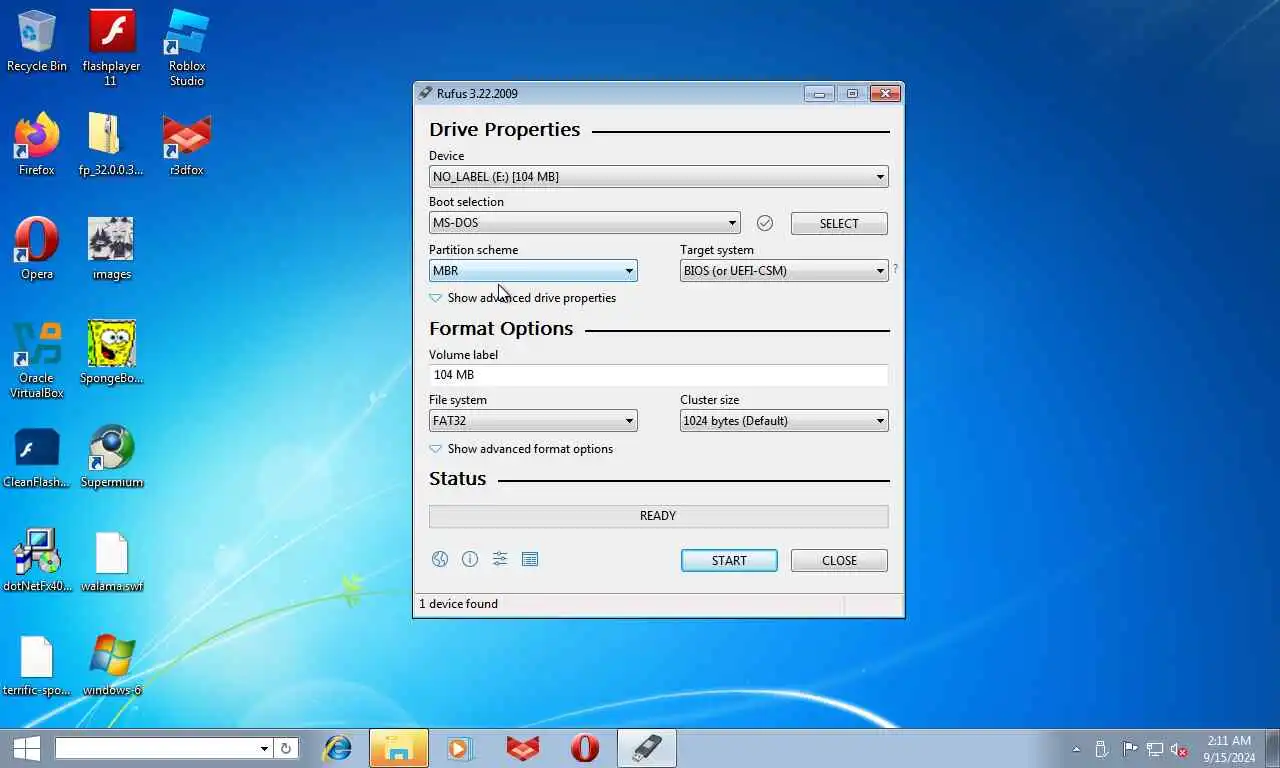The height and width of the screenshot is (768, 1280).
Task: Show hidden tray icons arrow
Action: 1076,748
